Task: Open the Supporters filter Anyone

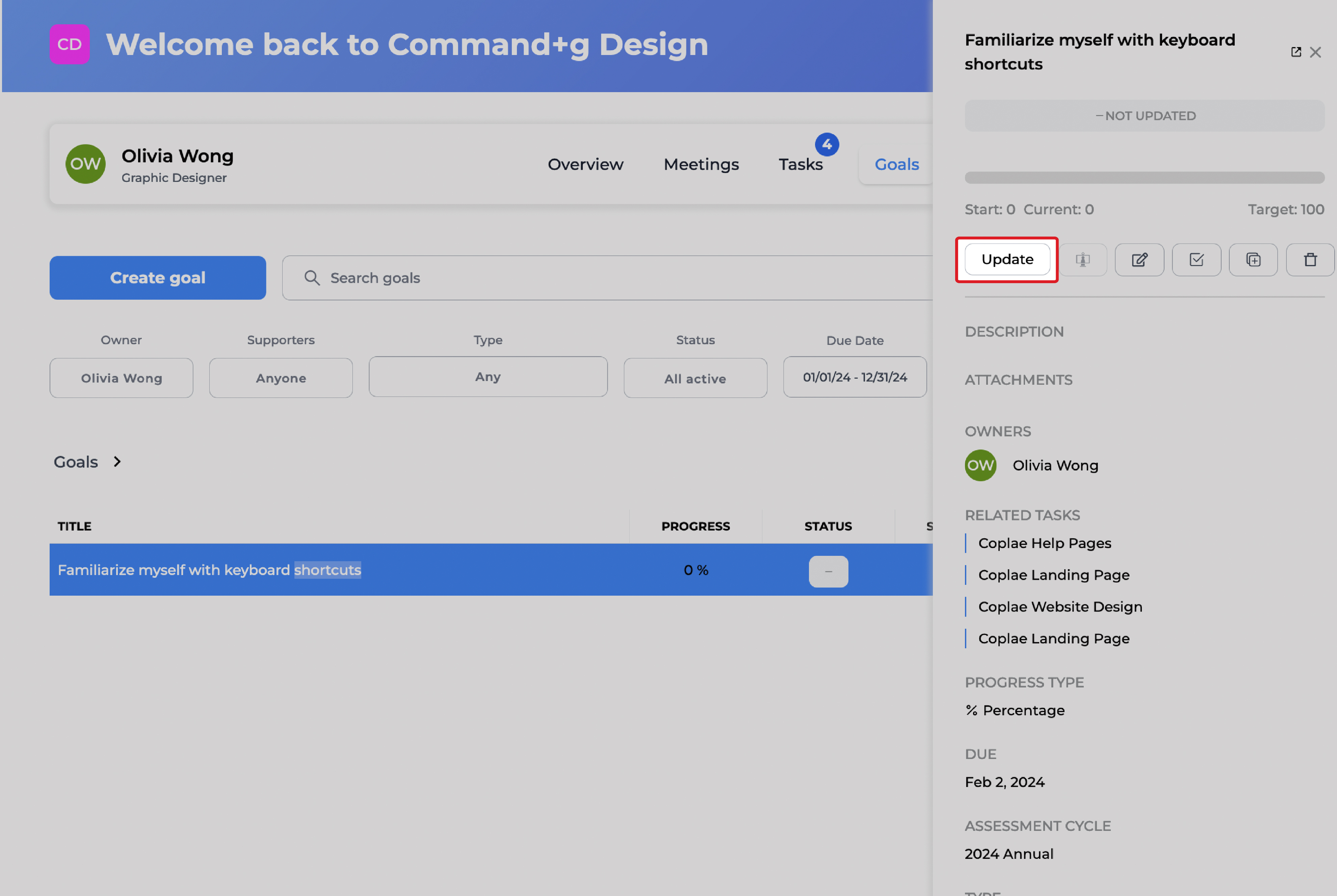Action: 281,378
